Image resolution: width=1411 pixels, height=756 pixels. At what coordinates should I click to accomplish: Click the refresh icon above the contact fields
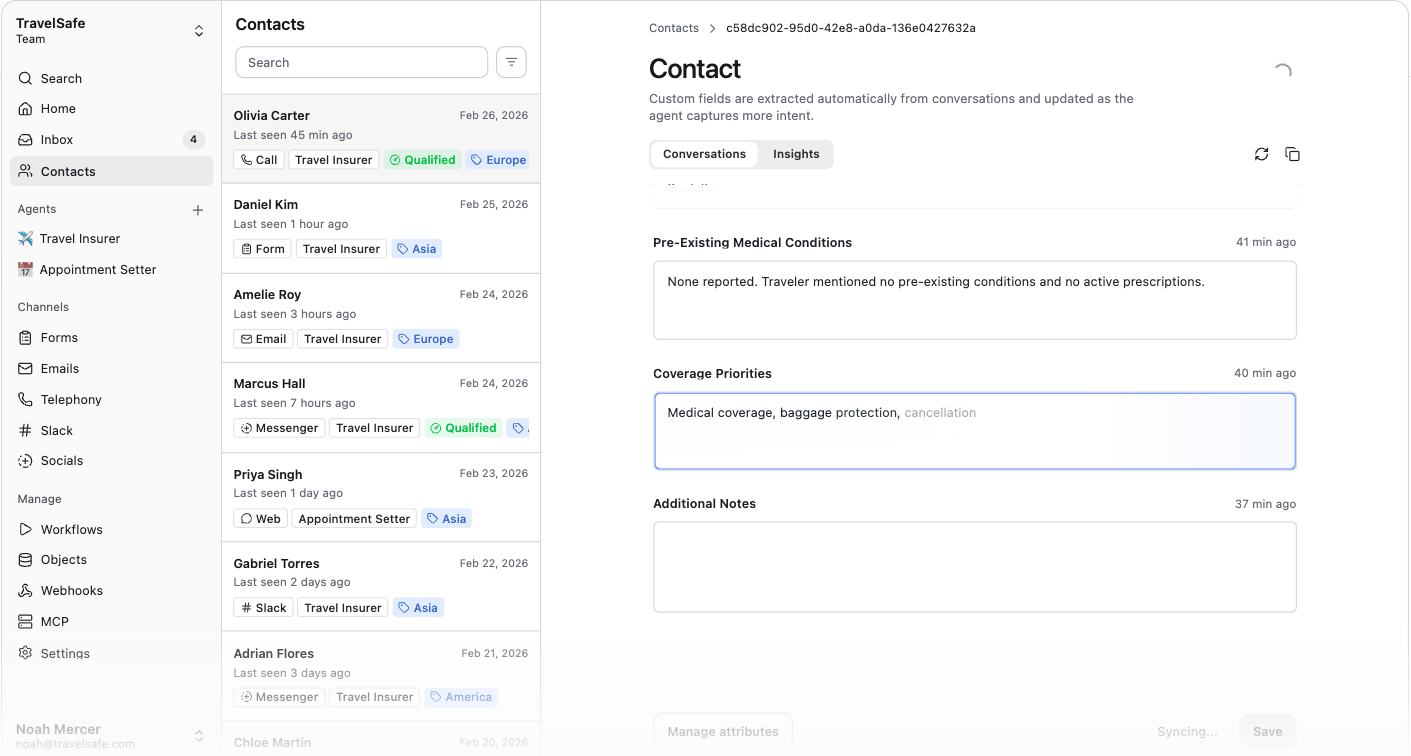1261,154
